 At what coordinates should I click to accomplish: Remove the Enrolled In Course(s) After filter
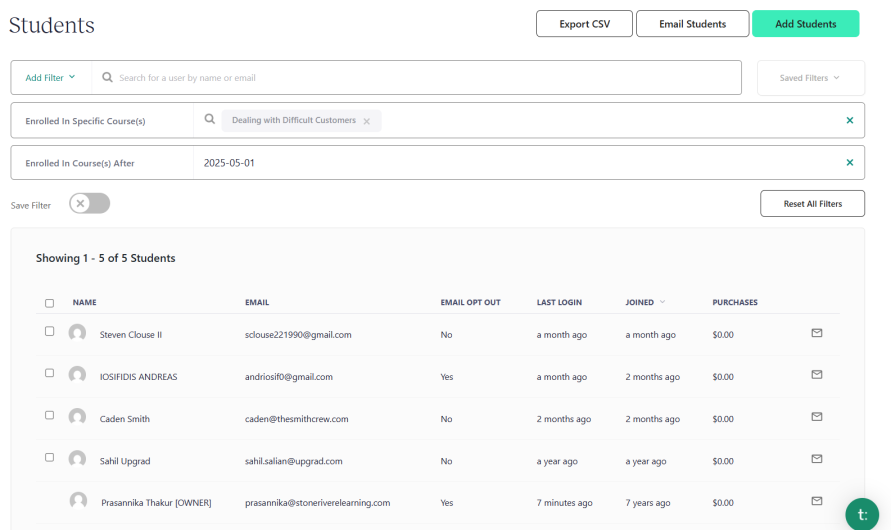pos(850,162)
